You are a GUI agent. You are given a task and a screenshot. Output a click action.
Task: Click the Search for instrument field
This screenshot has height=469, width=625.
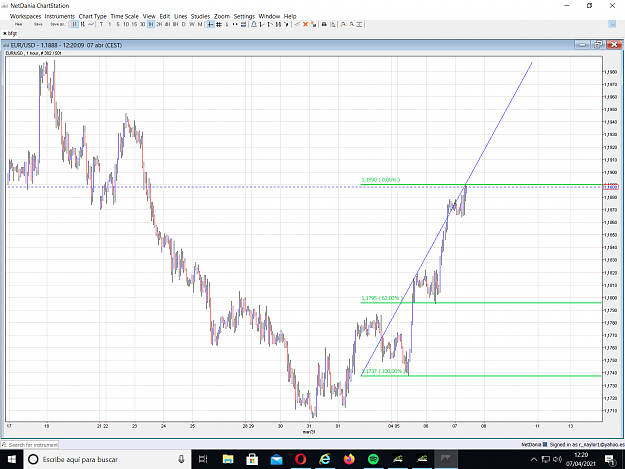[30, 445]
